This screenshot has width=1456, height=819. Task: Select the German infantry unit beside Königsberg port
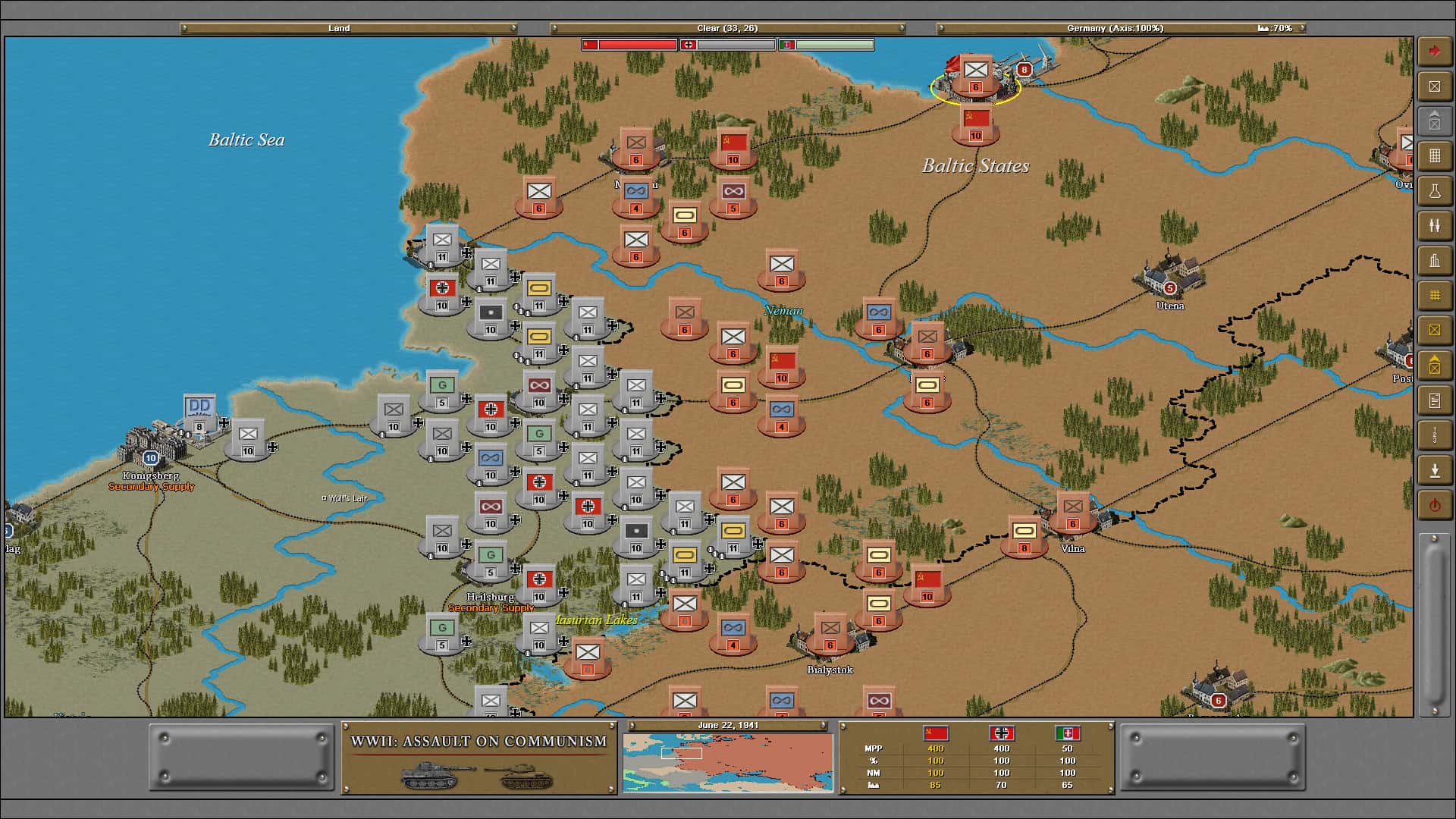[248, 439]
